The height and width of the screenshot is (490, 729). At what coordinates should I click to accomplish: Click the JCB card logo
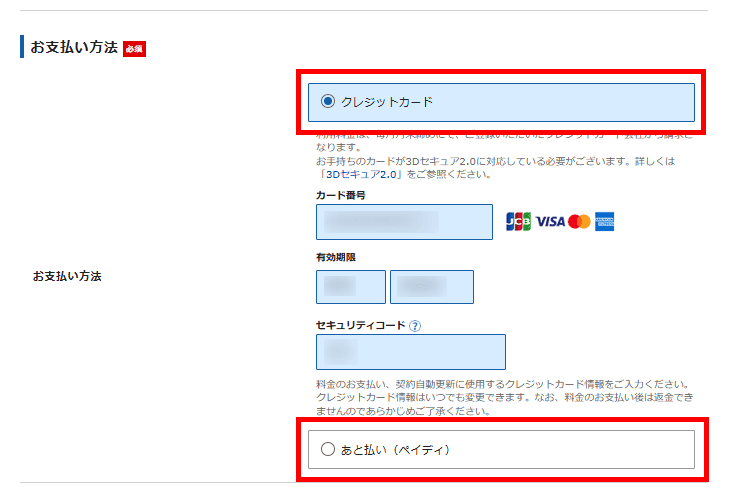point(518,222)
